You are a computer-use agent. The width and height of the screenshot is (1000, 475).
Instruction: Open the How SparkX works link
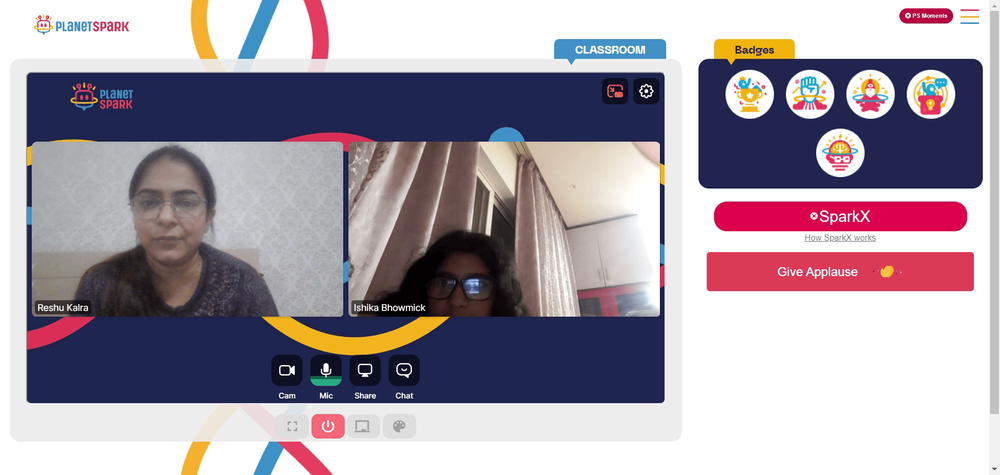coord(840,238)
